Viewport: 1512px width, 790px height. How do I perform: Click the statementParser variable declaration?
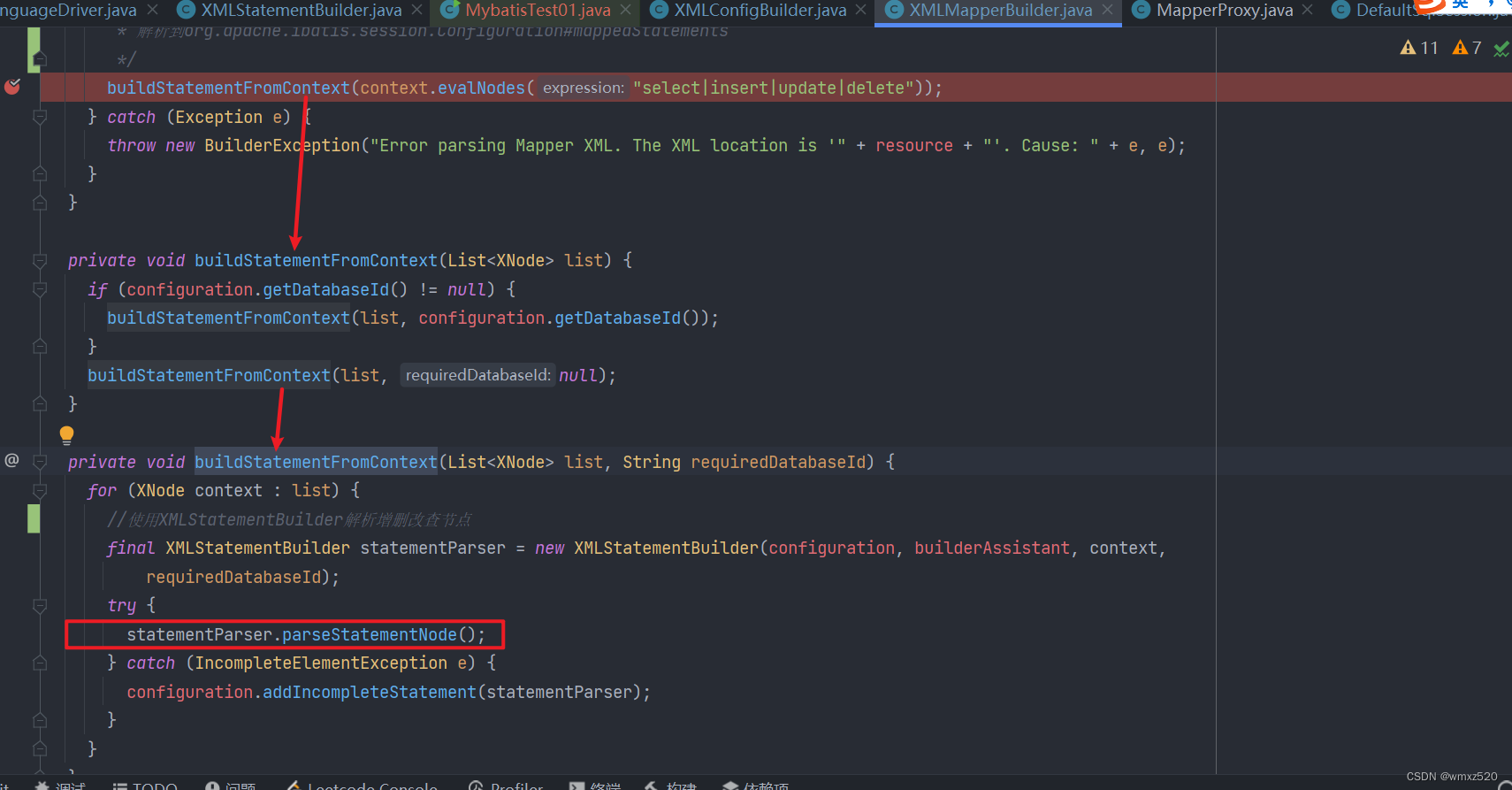433,548
